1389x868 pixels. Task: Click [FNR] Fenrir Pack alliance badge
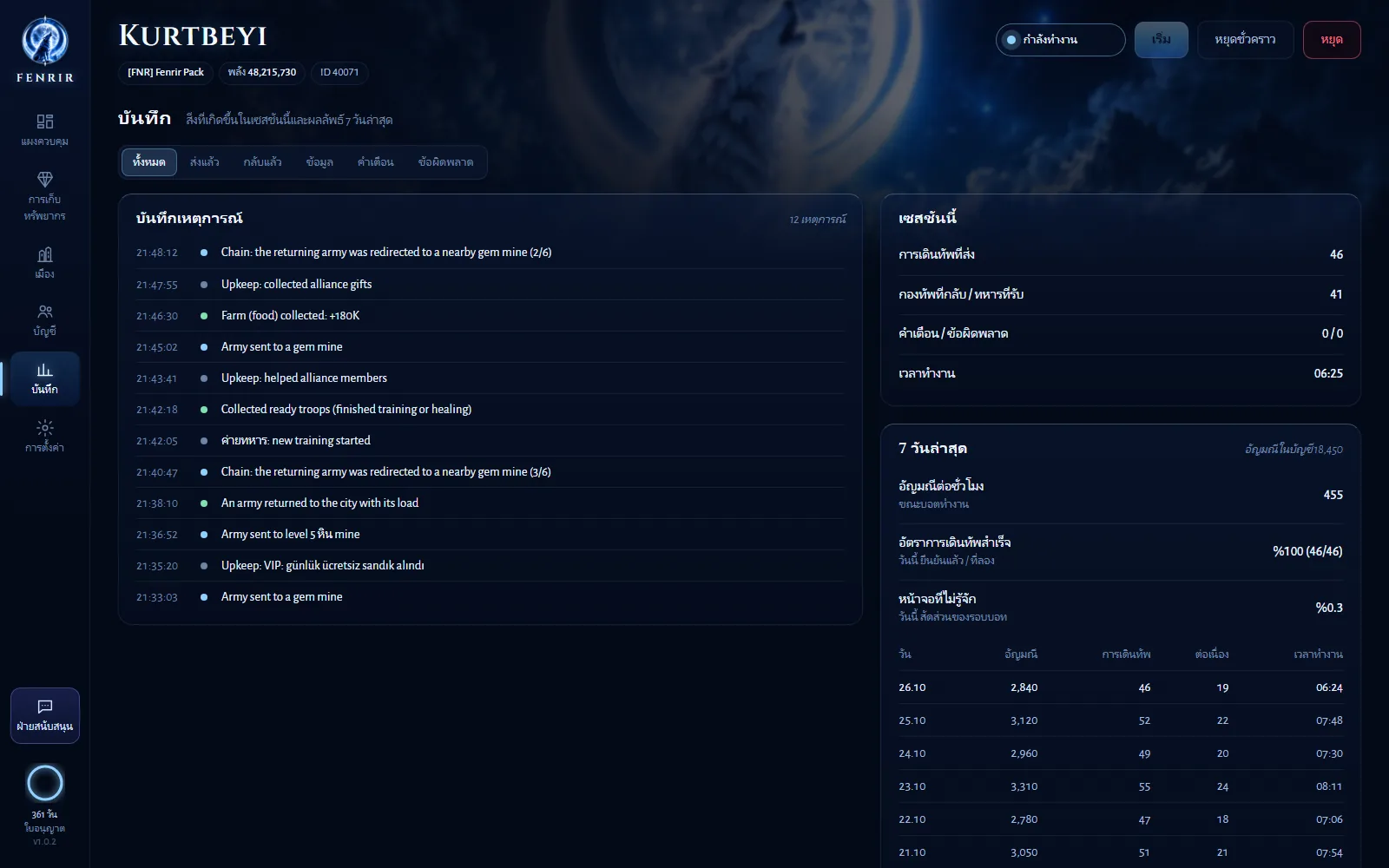click(166, 72)
